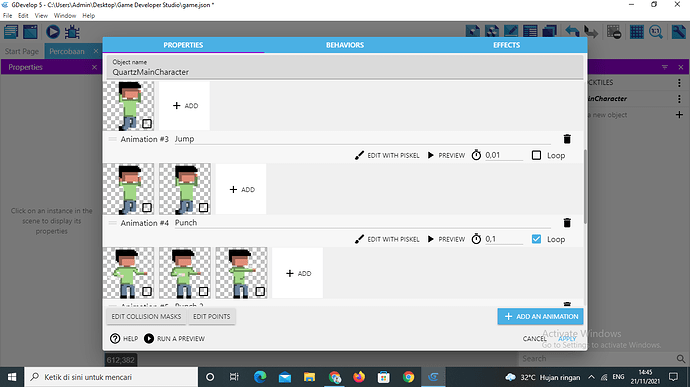
Task: Switch to the Behaviors tab
Action: (345, 45)
